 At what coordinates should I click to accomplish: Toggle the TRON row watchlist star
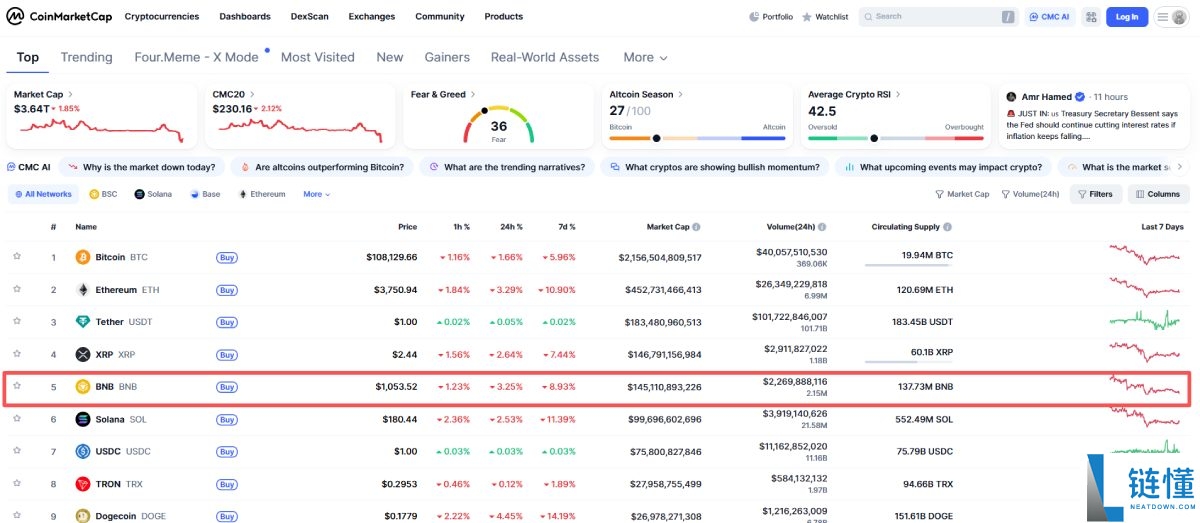point(17,484)
